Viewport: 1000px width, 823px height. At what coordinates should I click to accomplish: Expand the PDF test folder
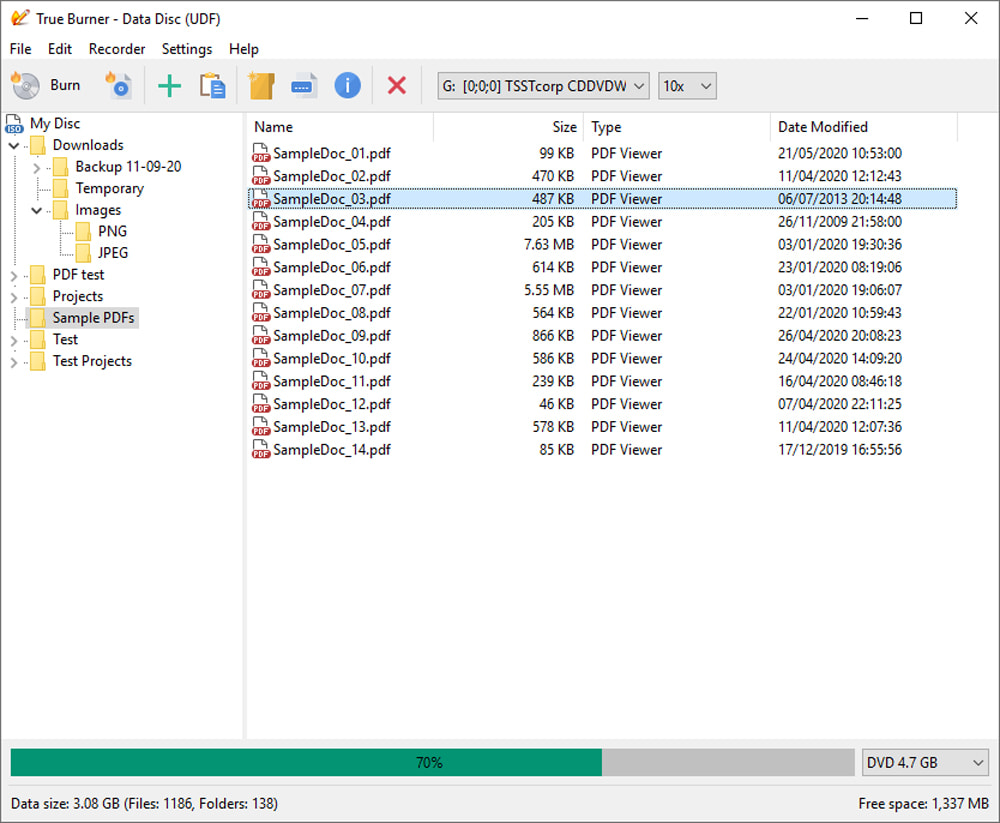(14, 274)
